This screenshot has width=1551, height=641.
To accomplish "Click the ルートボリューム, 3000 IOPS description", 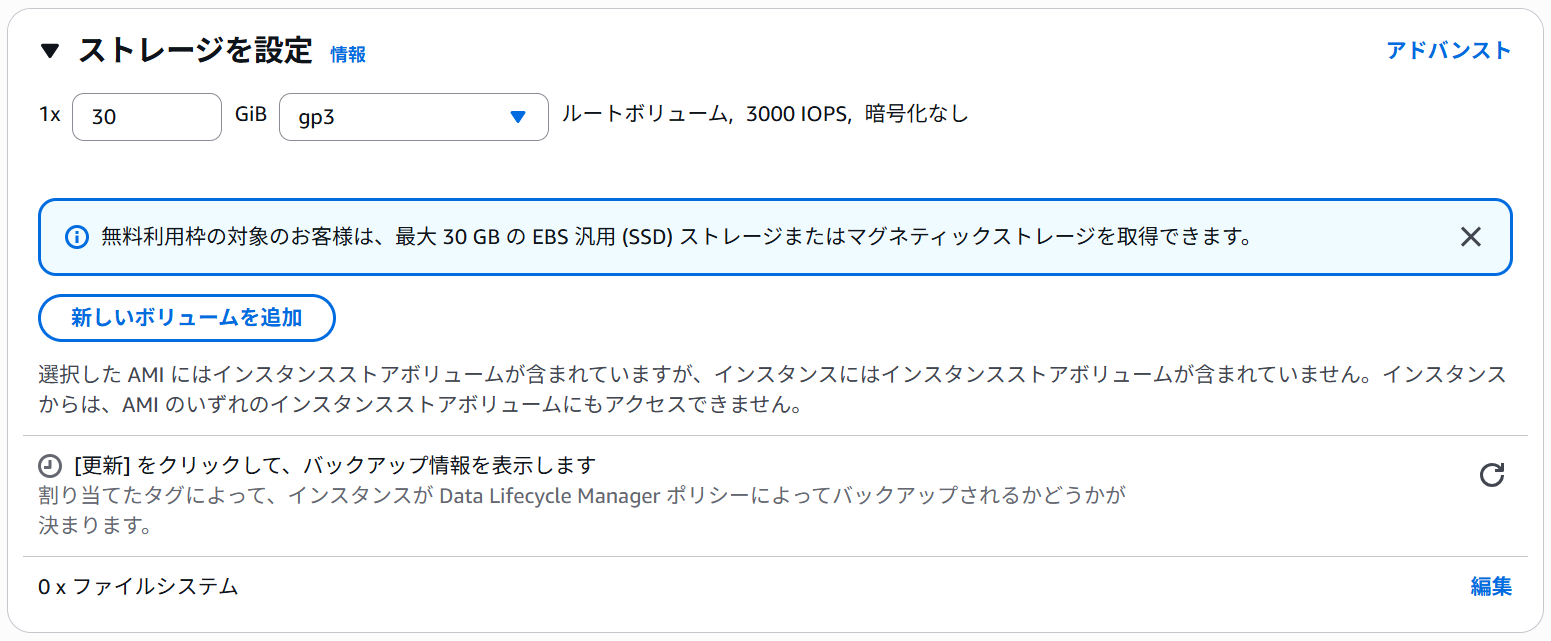I will [765, 114].
